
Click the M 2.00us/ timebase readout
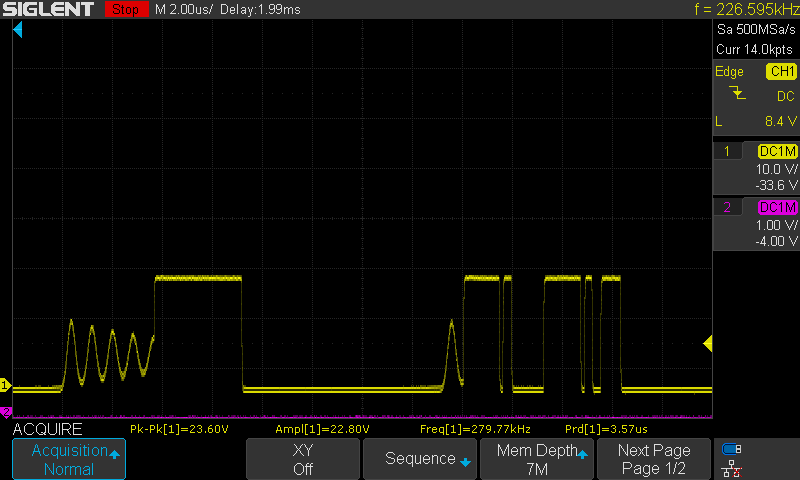(184, 9)
